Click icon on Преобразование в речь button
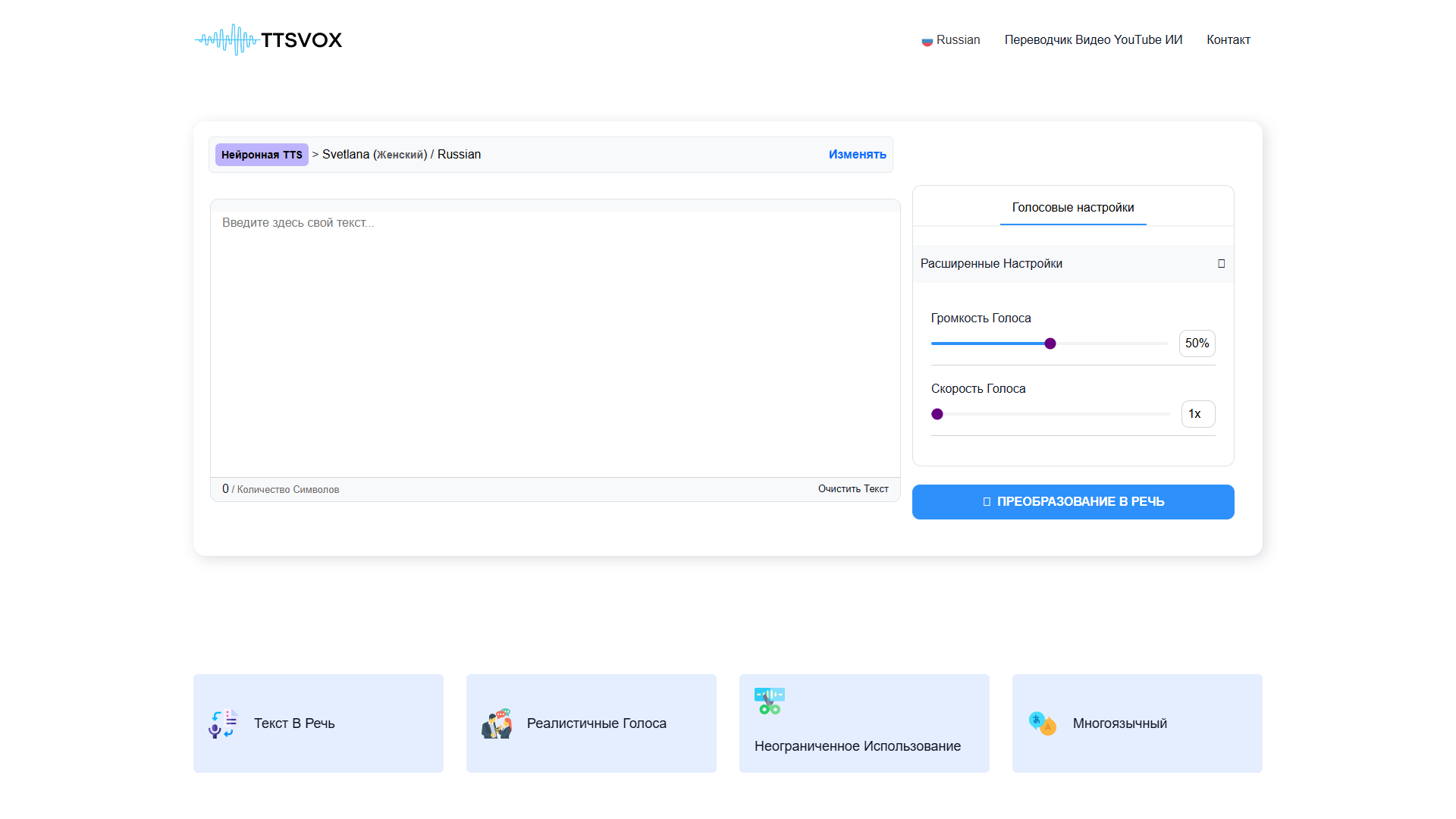1456x819 pixels. point(987,502)
